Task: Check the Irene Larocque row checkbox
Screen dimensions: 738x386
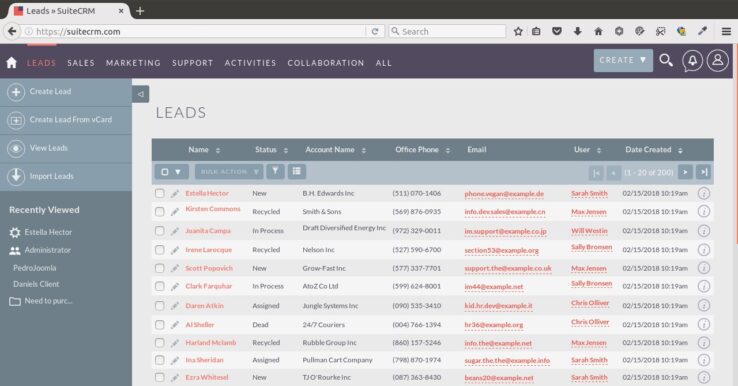Action: pyautogui.click(x=160, y=249)
